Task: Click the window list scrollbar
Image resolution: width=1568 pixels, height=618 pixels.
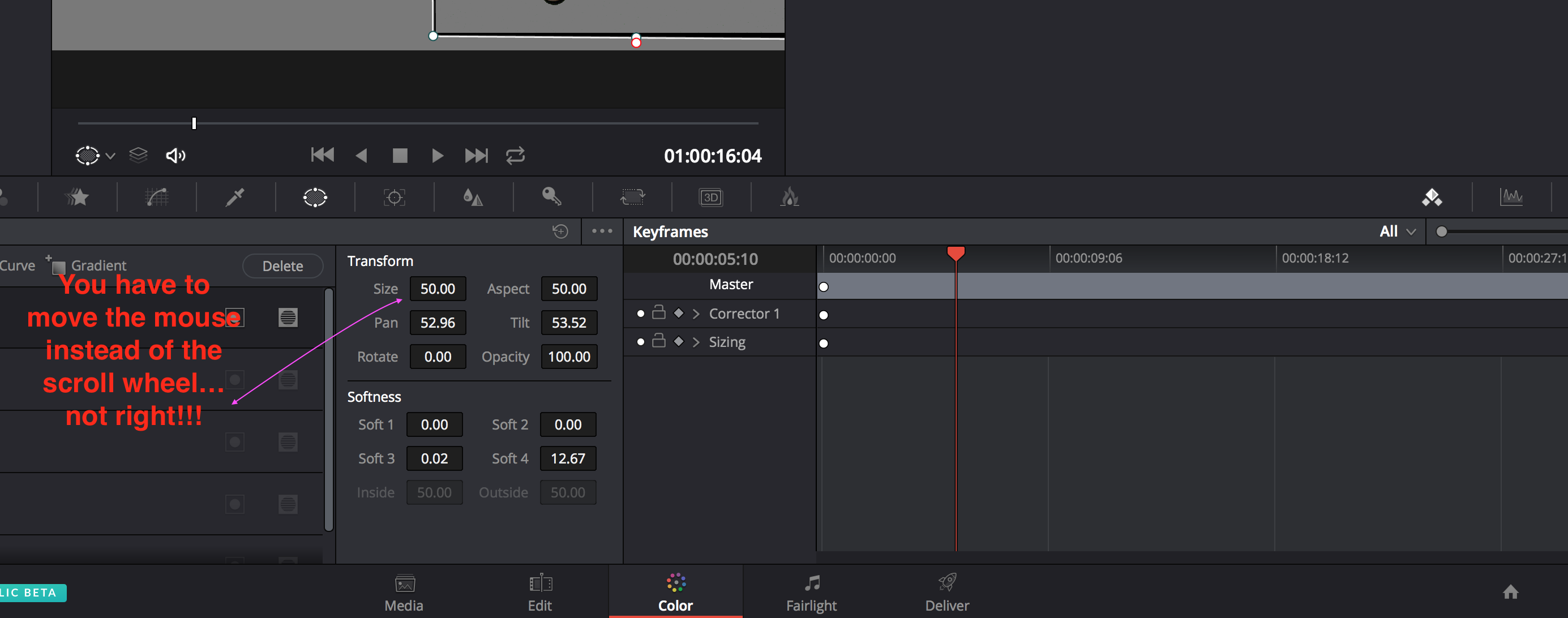Action: [329, 410]
